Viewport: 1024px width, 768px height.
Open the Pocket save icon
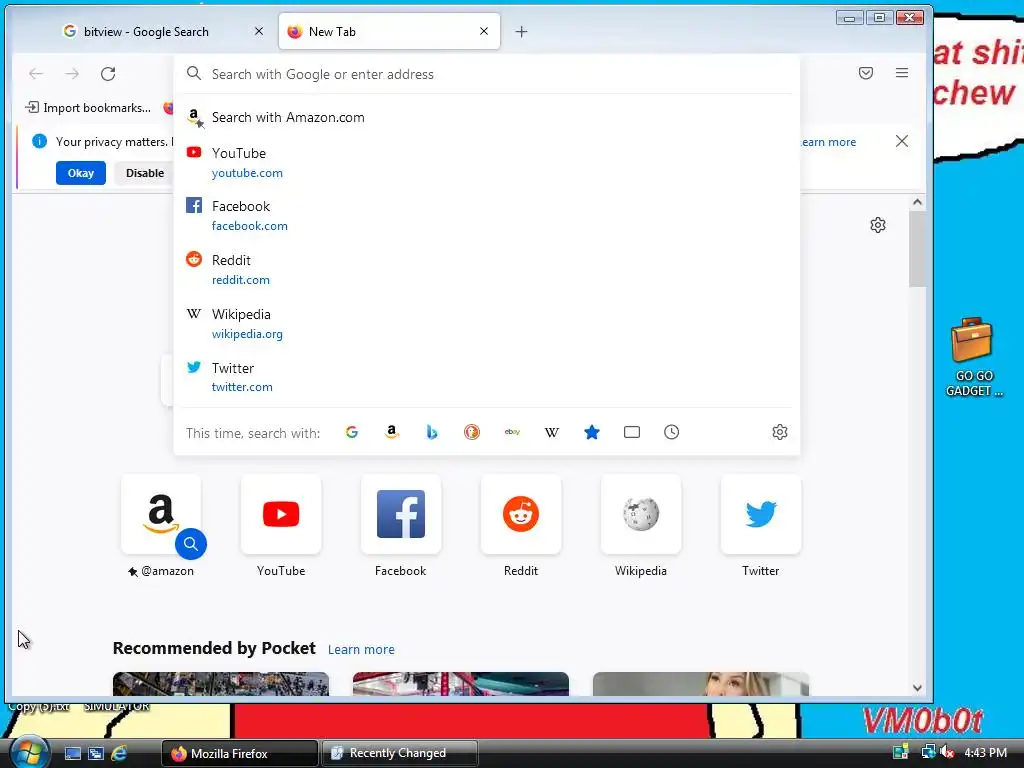click(x=866, y=73)
